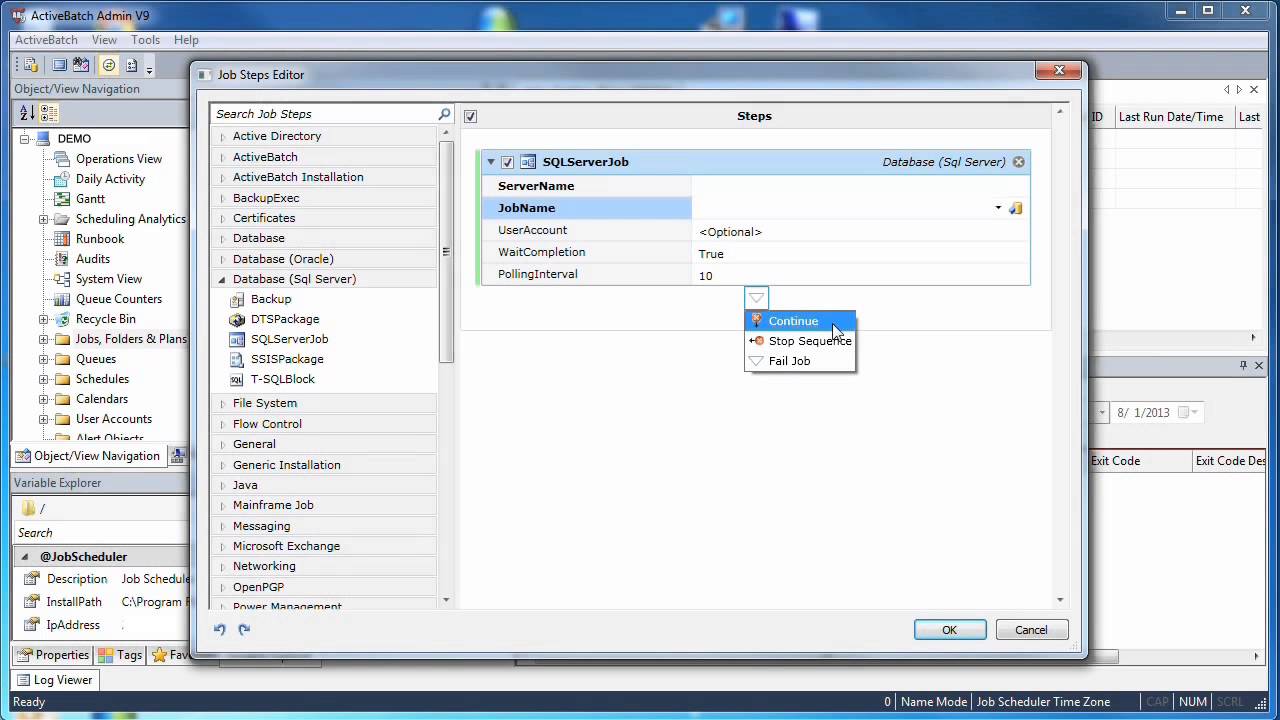Choose Continue from the popup menu
The width and height of the screenshot is (1280, 720).
click(800, 321)
